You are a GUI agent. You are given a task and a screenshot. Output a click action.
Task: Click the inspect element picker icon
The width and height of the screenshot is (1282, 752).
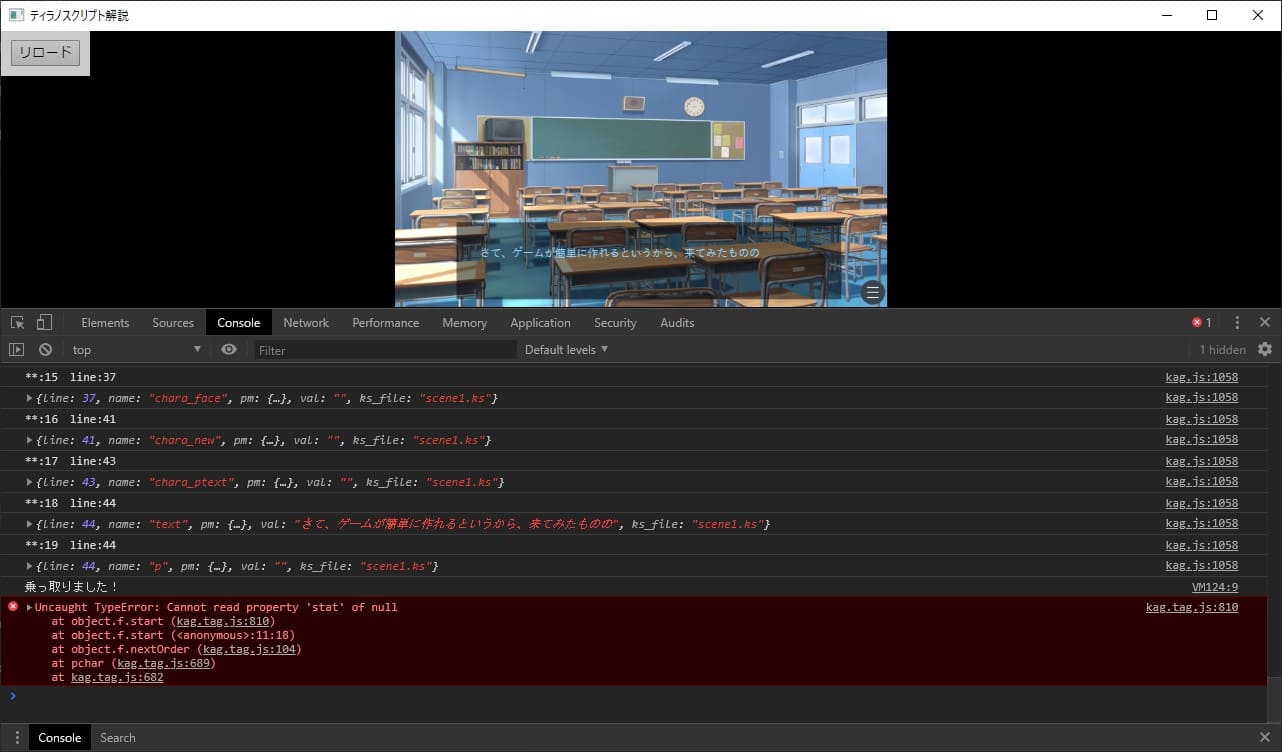point(17,323)
